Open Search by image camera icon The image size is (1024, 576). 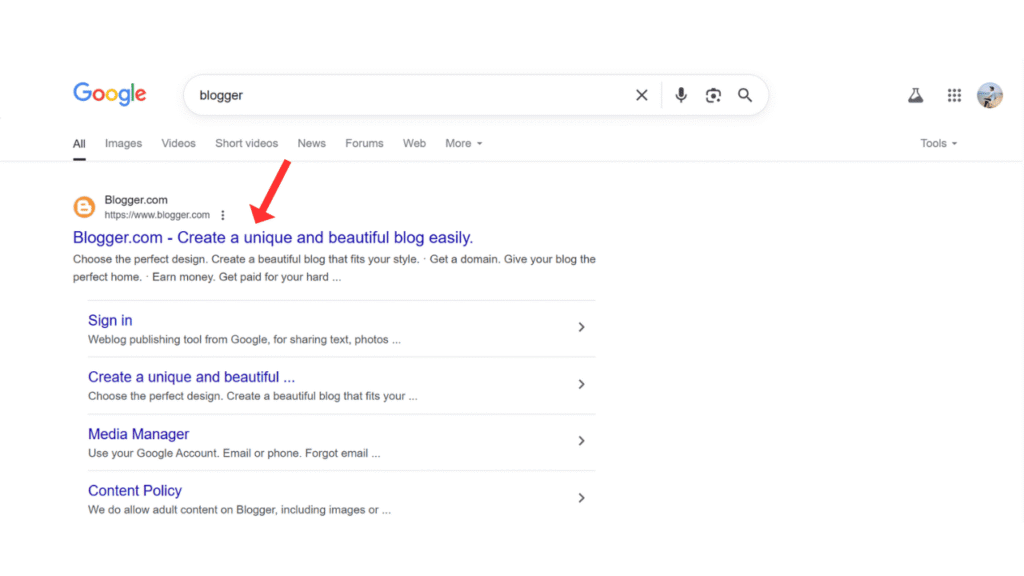pos(713,95)
